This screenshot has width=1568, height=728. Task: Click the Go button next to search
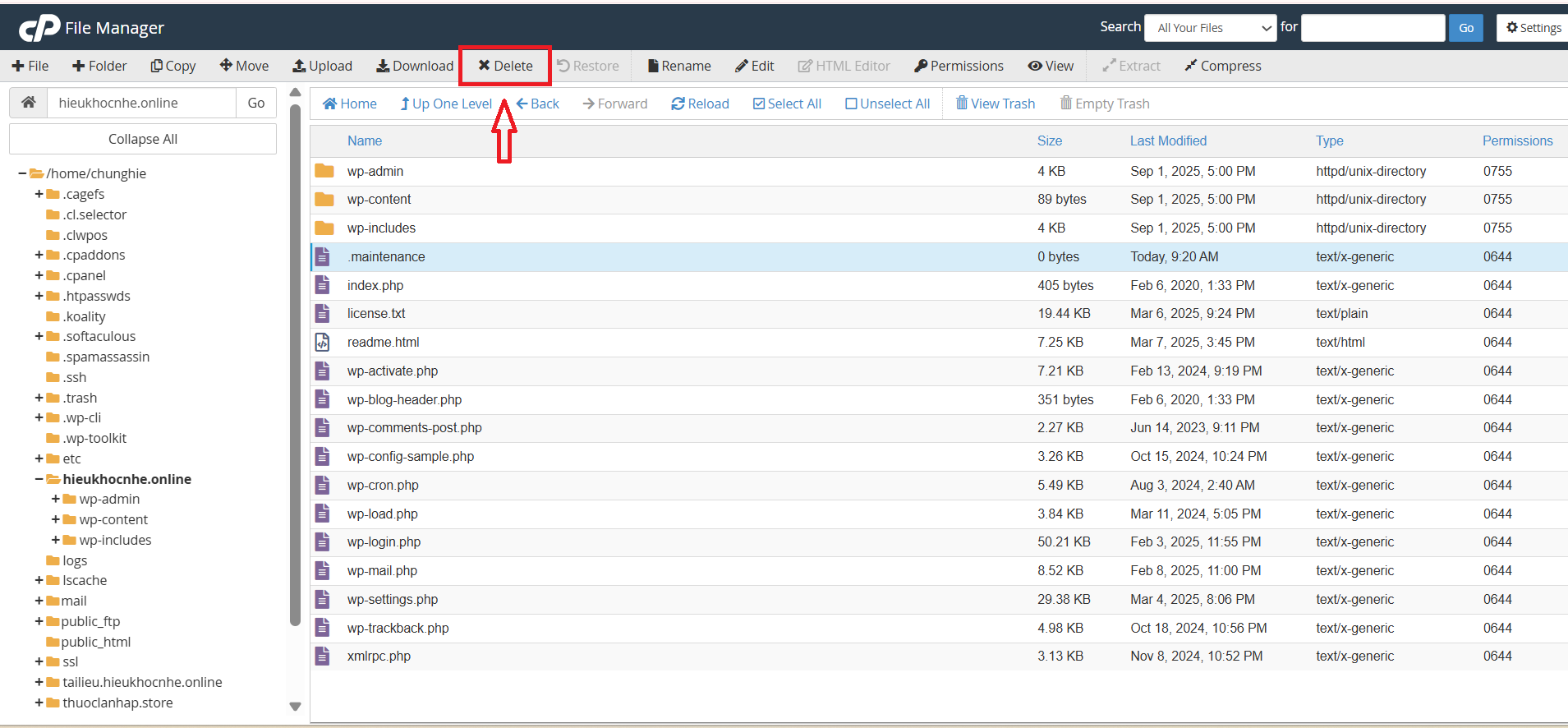pos(1465,28)
